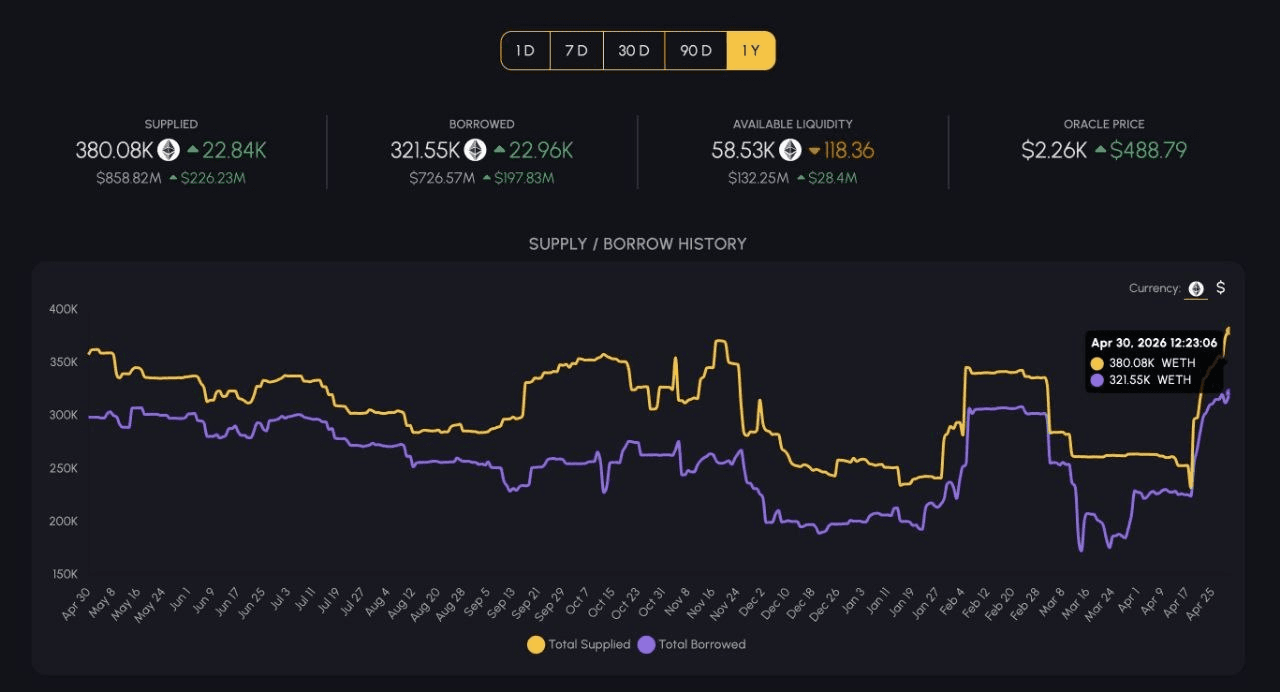Choose the 90D time range
This screenshot has height=692, width=1280.
click(696, 51)
